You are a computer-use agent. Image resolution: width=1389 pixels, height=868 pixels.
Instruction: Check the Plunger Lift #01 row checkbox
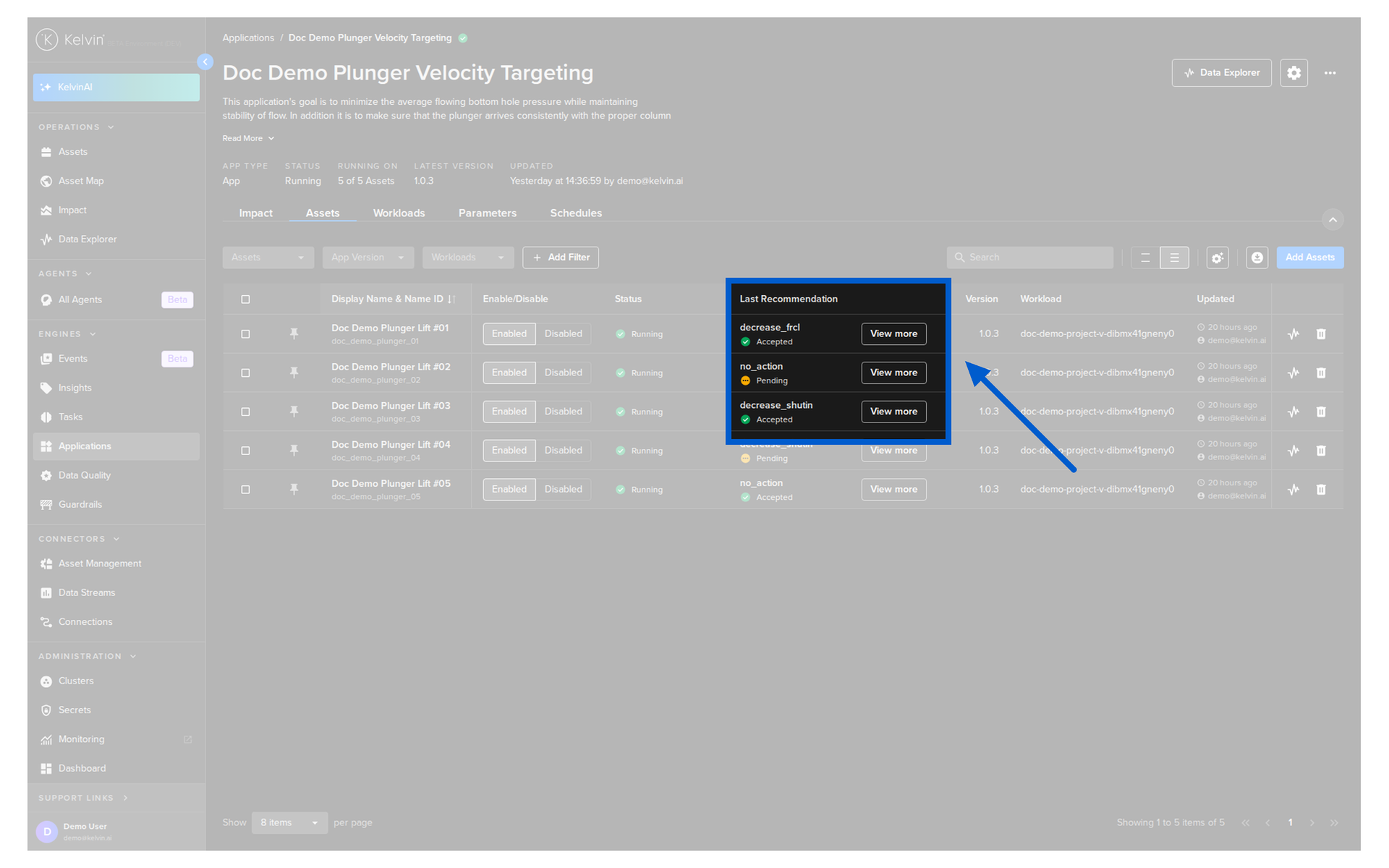245,334
